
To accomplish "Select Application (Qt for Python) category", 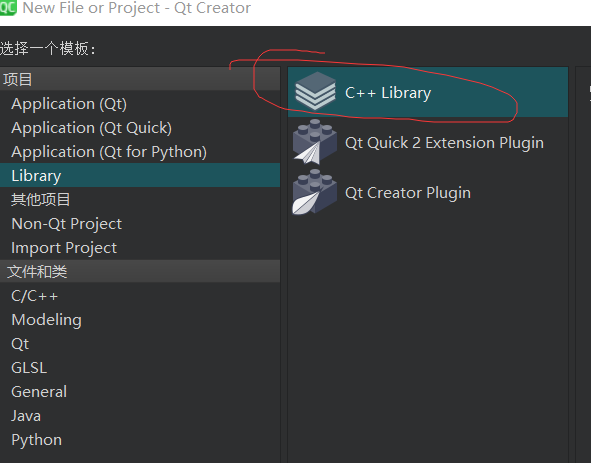I will (140, 152).
